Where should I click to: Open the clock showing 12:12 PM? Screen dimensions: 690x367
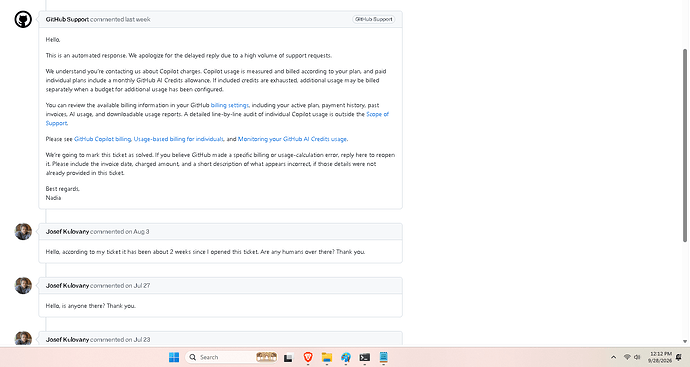click(660, 357)
